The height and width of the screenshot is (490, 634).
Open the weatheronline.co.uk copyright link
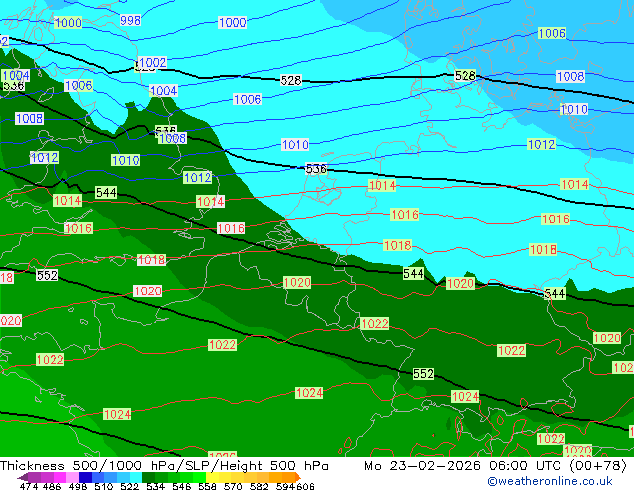(x=550, y=481)
